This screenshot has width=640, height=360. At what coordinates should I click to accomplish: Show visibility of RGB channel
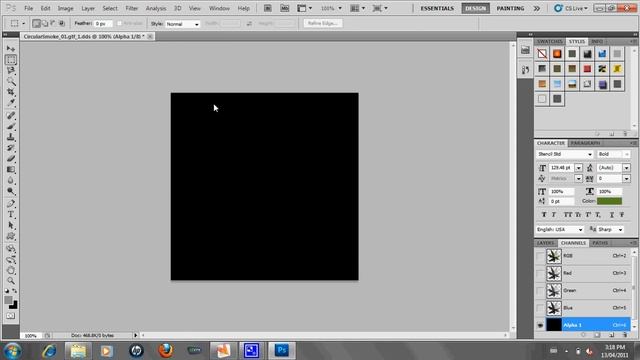[540, 256]
